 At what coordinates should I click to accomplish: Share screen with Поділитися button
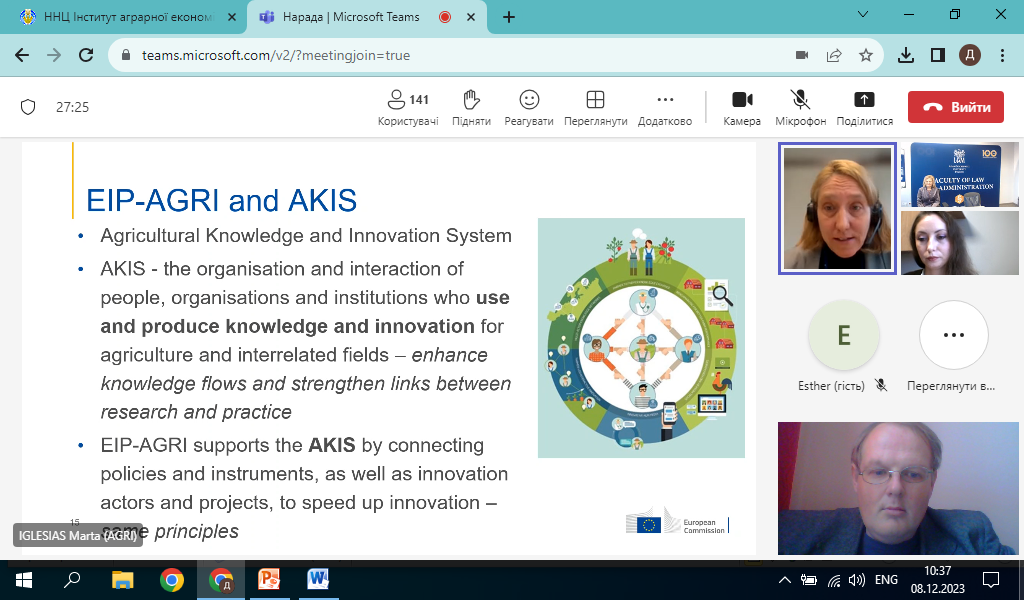coord(864,108)
